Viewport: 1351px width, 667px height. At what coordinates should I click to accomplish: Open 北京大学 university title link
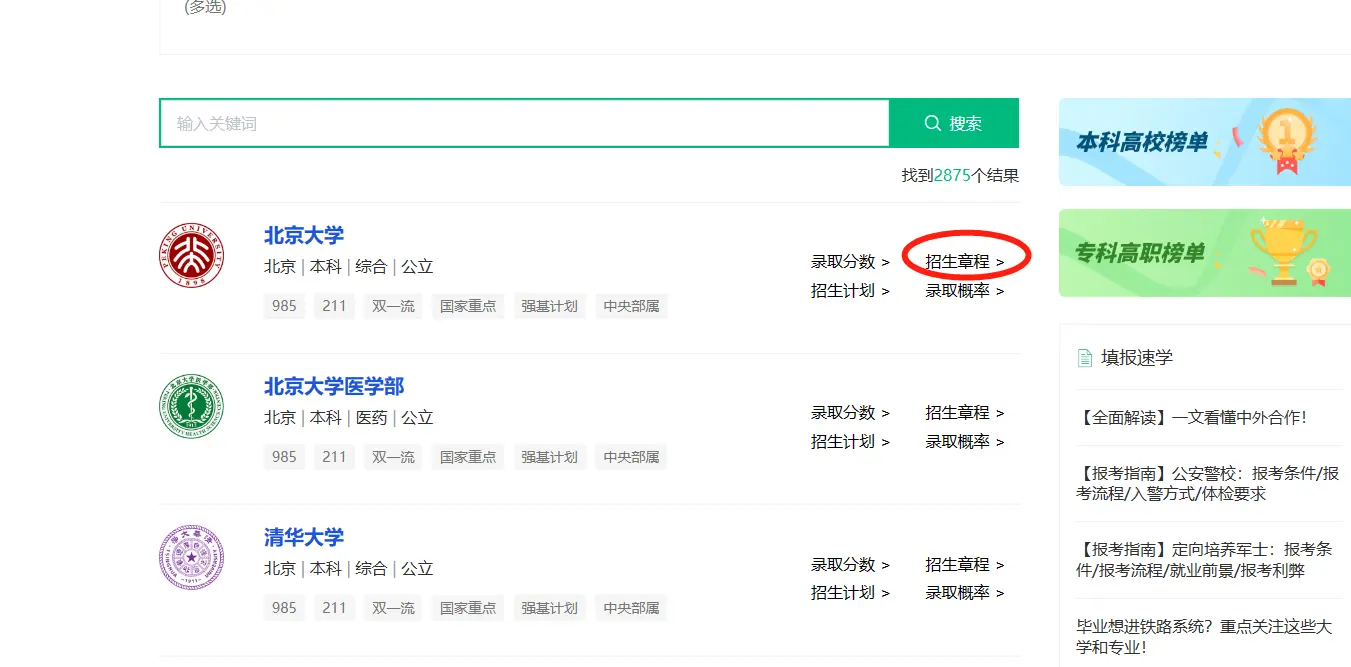click(304, 236)
